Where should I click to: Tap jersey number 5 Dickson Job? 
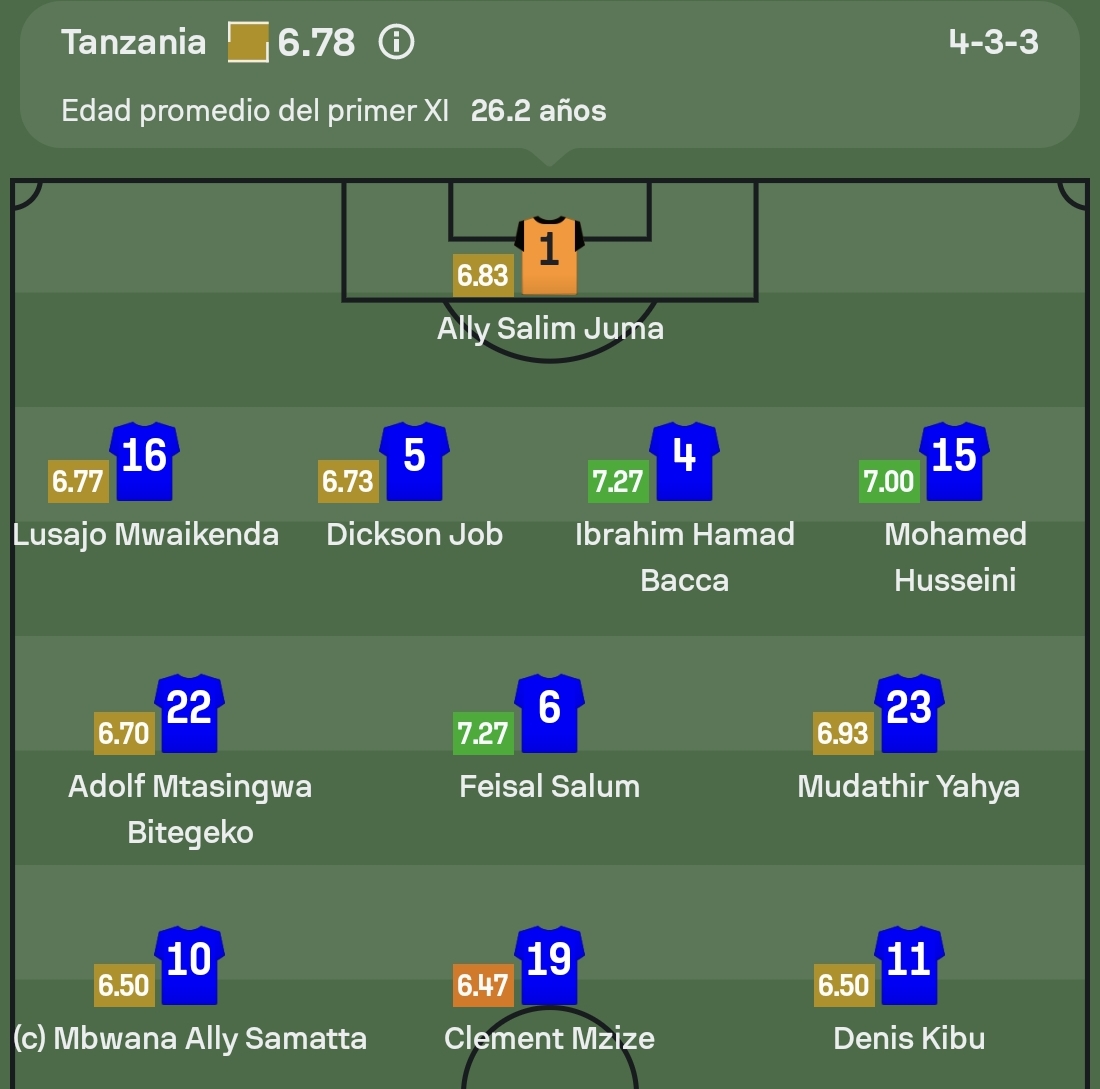pos(415,461)
